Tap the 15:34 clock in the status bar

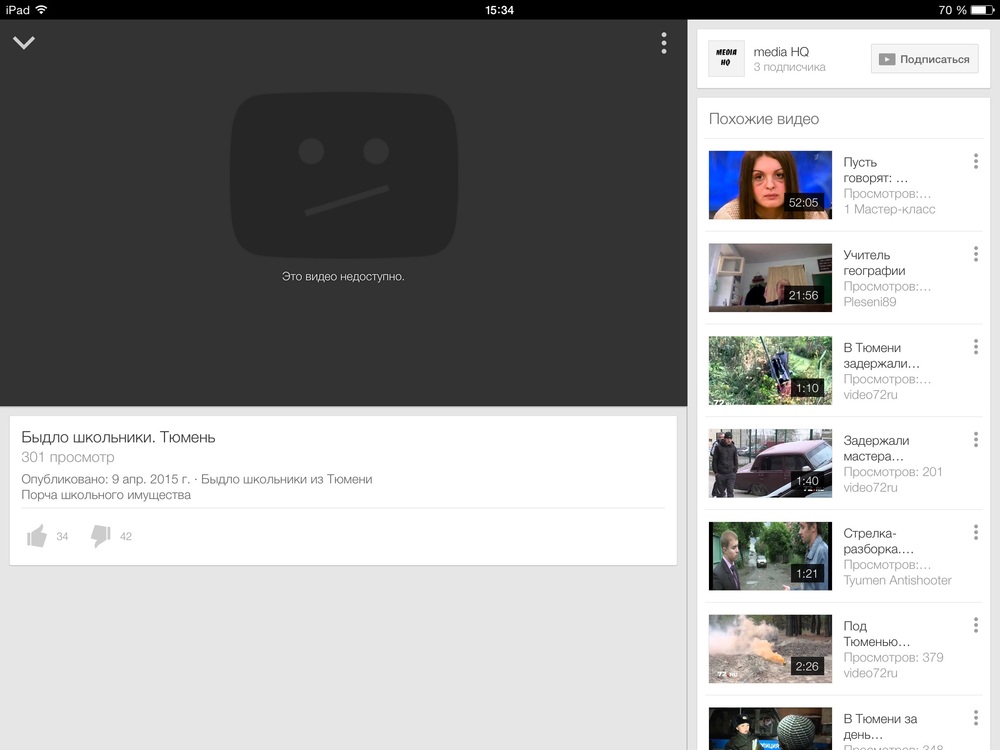pyautogui.click(x=499, y=10)
